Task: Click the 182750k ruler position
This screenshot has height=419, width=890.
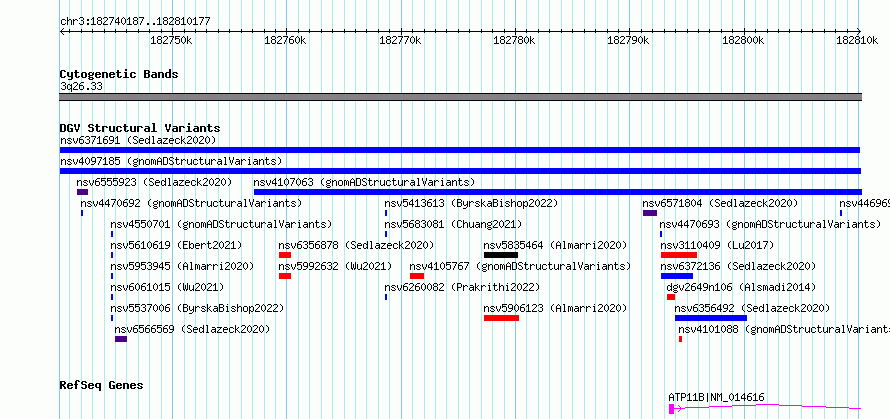Action: click(x=171, y=41)
